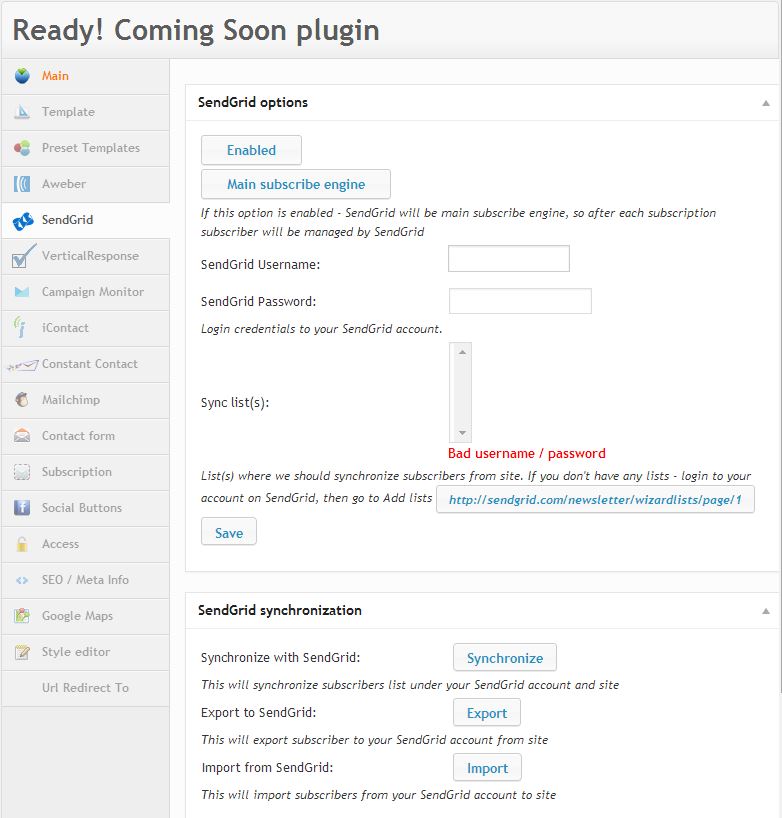Click the Synchronize button
The height and width of the screenshot is (818, 782).
505,657
